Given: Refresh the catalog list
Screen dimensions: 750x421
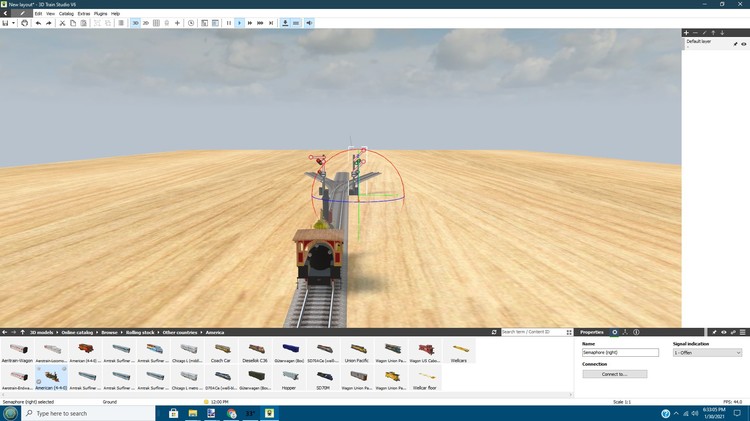Looking at the screenshot, I should click(494, 332).
